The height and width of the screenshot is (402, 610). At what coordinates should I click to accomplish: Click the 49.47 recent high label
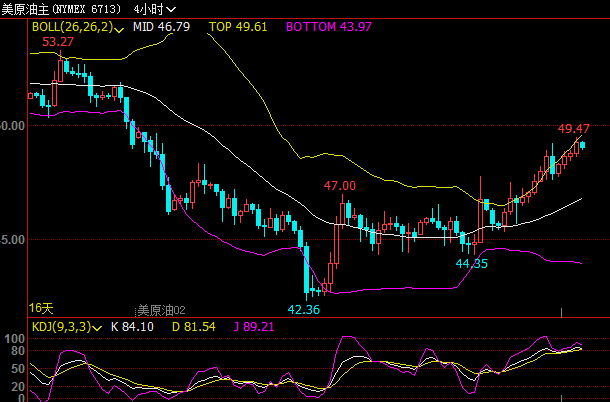click(x=574, y=128)
